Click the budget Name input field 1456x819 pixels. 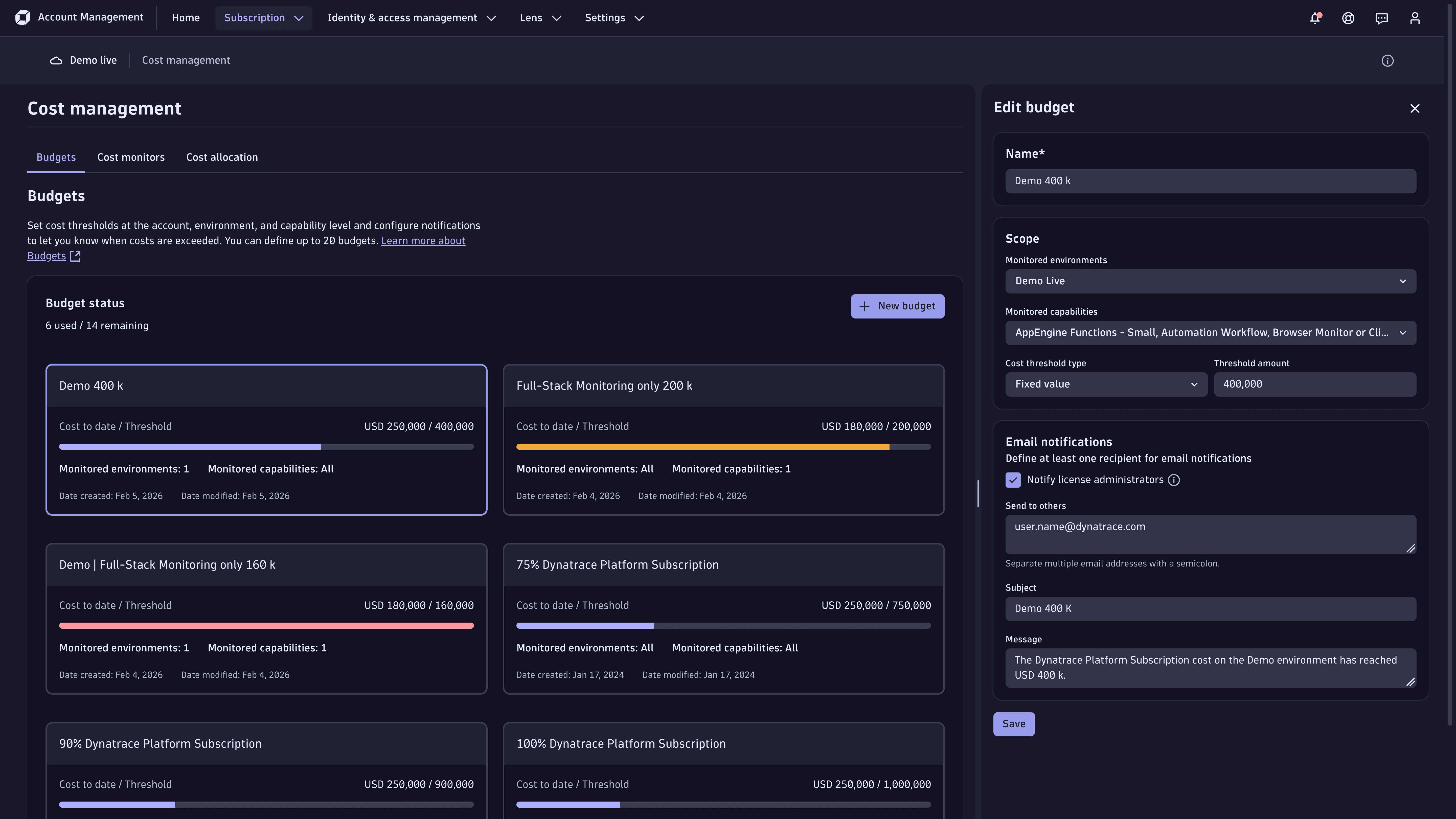click(x=1210, y=181)
